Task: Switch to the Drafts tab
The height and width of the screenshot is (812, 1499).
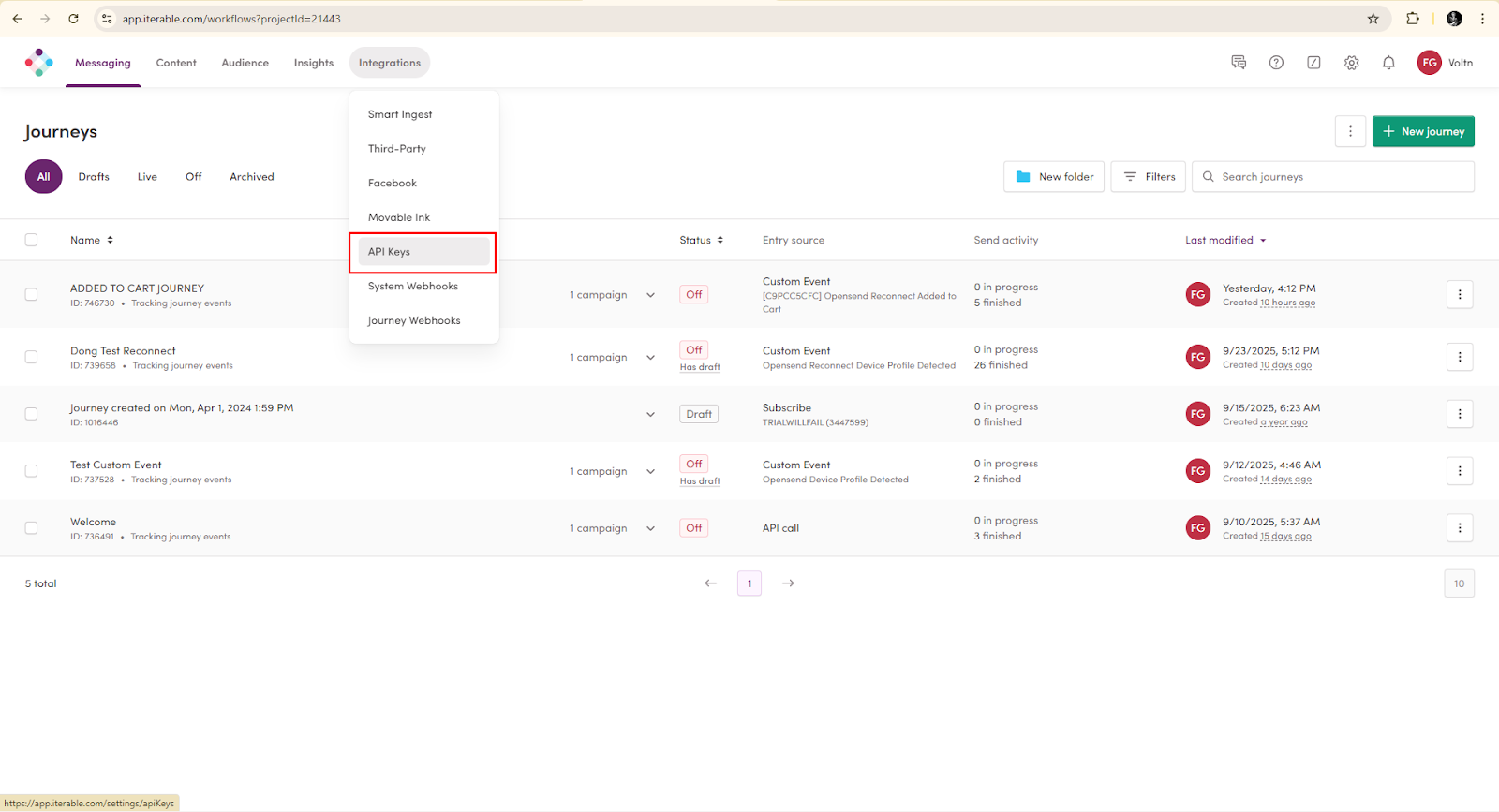Action: coord(94,177)
